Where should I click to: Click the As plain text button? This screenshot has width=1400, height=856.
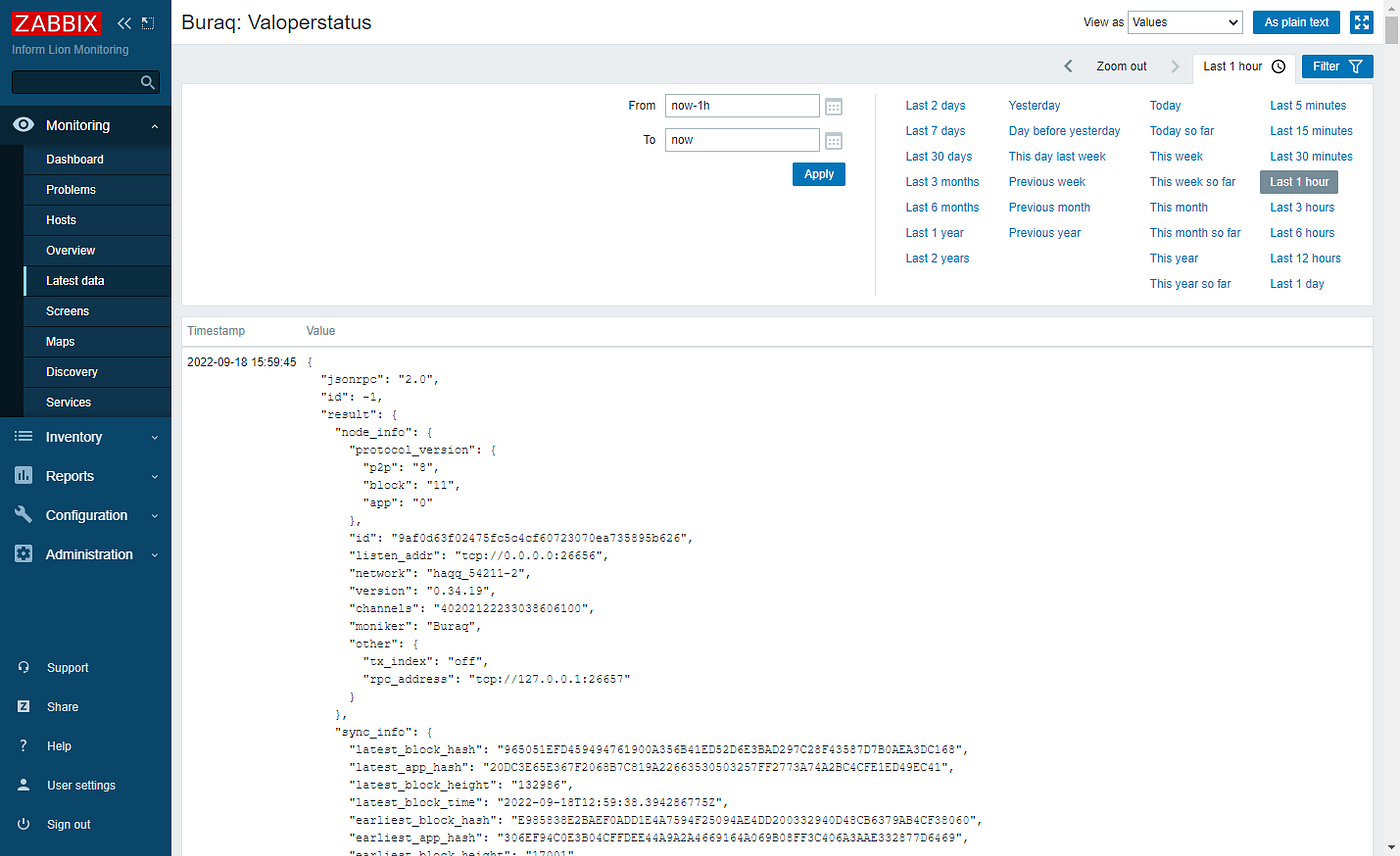click(x=1296, y=22)
